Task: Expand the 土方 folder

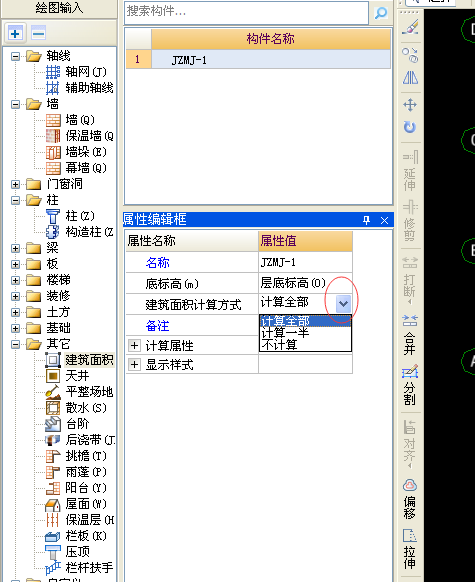Action: [x=15, y=312]
